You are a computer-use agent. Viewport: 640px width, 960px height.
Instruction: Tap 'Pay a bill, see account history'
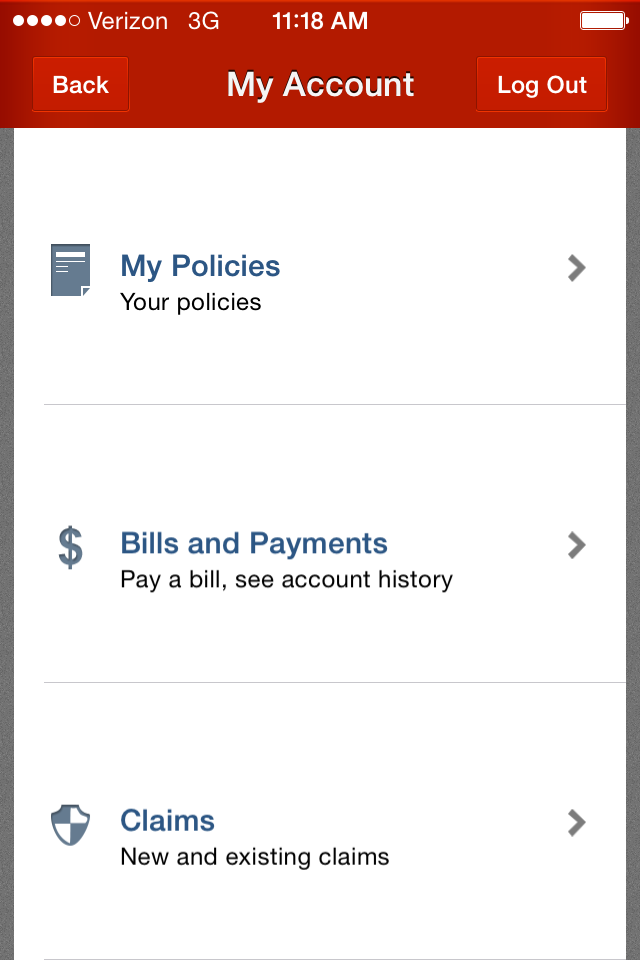287,580
